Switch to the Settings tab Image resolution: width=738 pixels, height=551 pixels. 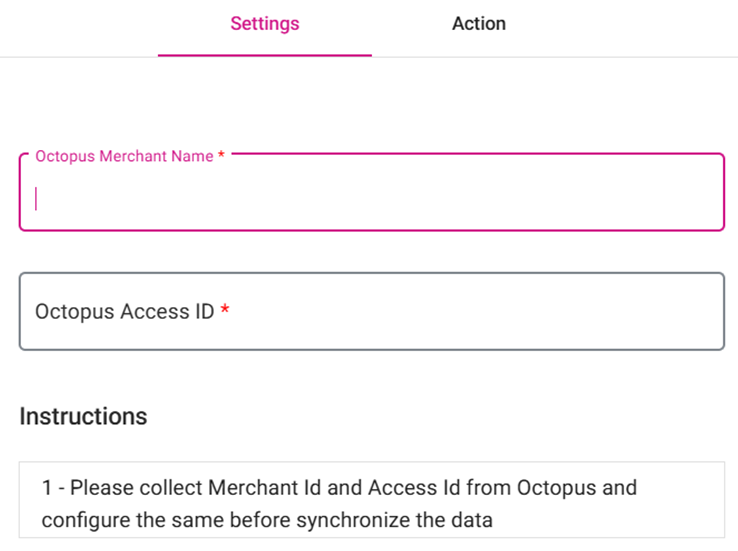(x=264, y=24)
